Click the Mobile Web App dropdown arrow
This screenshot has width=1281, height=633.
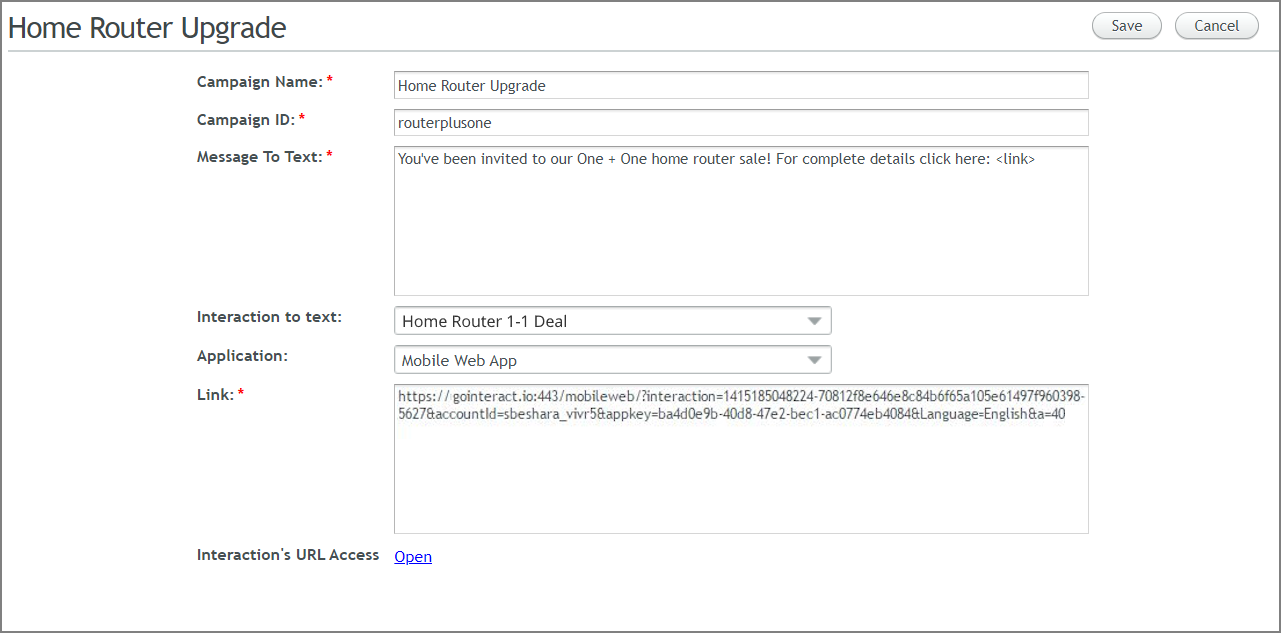click(x=814, y=360)
